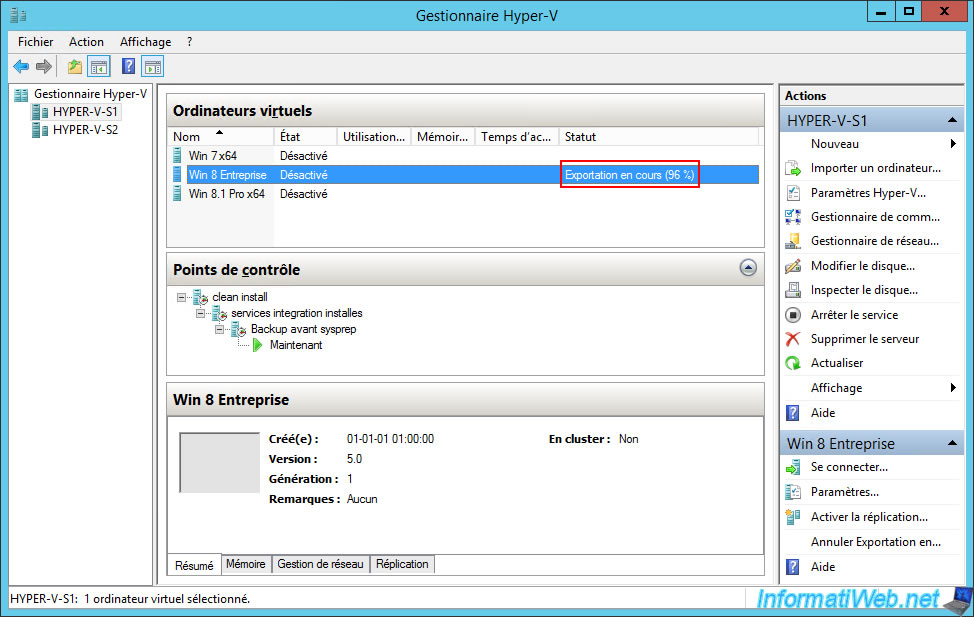The height and width of the screenshot is (617, 974).
Task: Open the Action menu
Action: [86, 42]
